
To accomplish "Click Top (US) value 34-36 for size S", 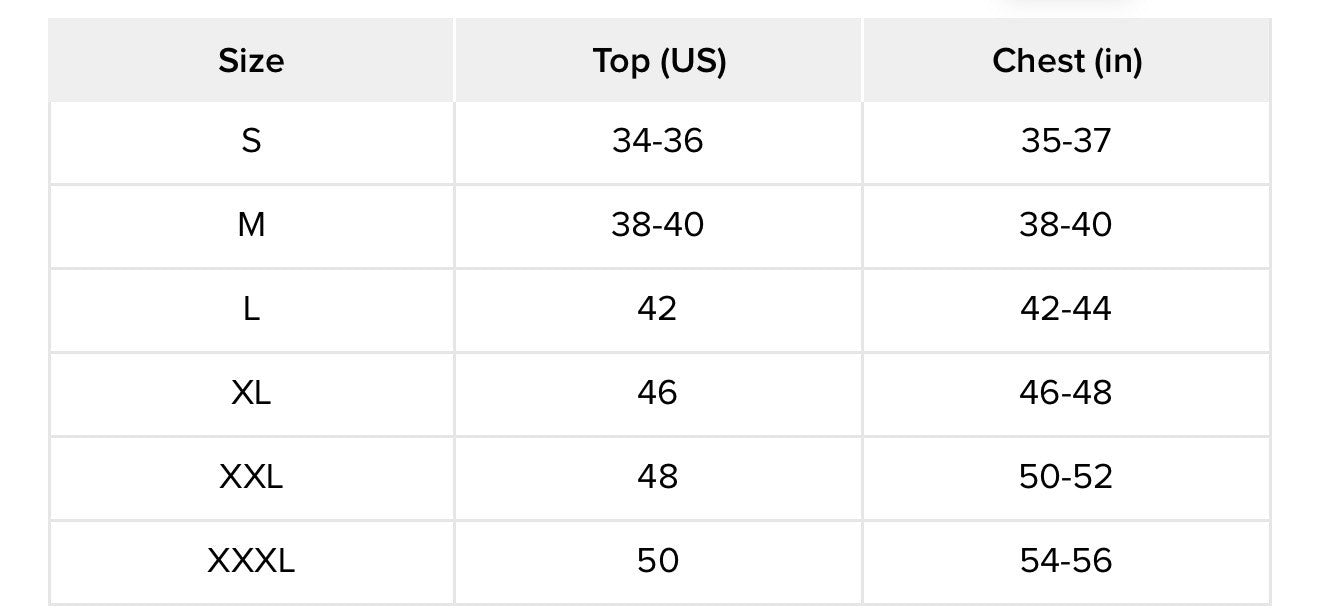I will click(658, 141).
